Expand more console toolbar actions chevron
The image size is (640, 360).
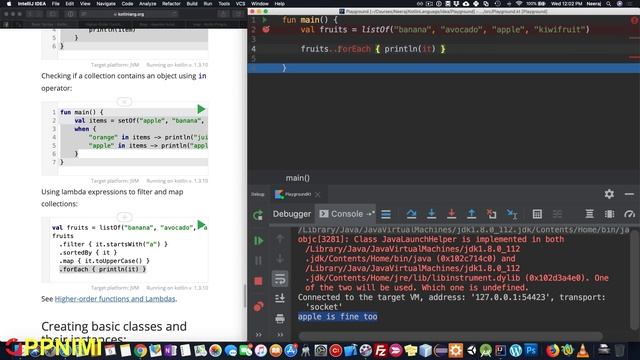pyautogui.click(x=280, y=335)
